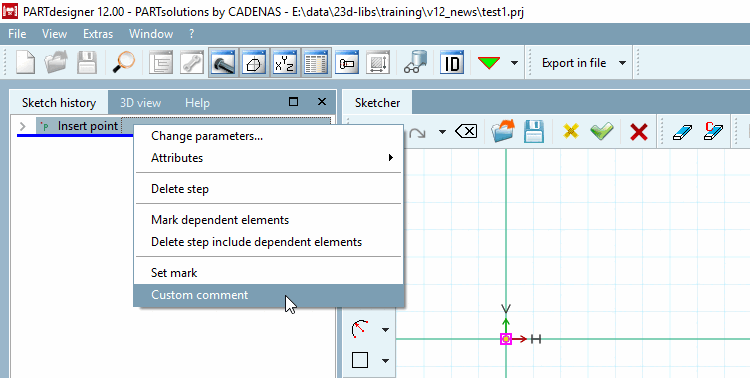Open the arc tool dropdown arrow

point(385,330)
